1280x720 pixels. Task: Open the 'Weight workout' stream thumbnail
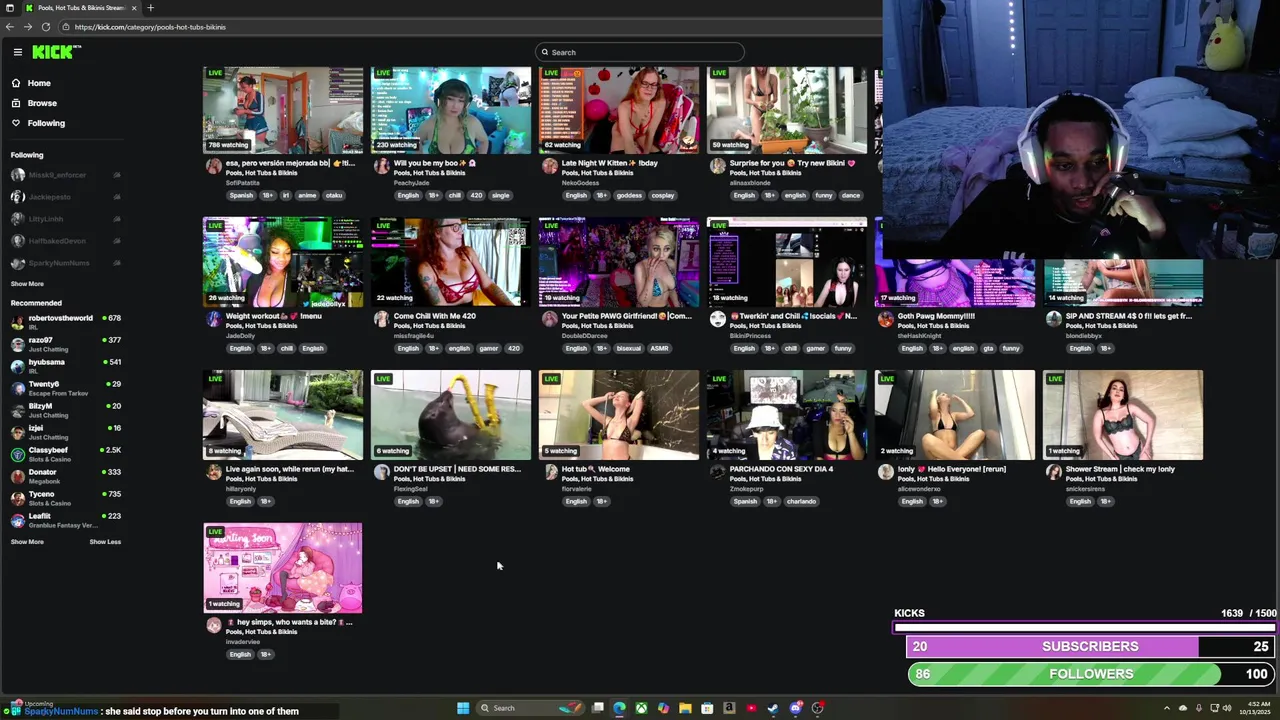point(283,262)
